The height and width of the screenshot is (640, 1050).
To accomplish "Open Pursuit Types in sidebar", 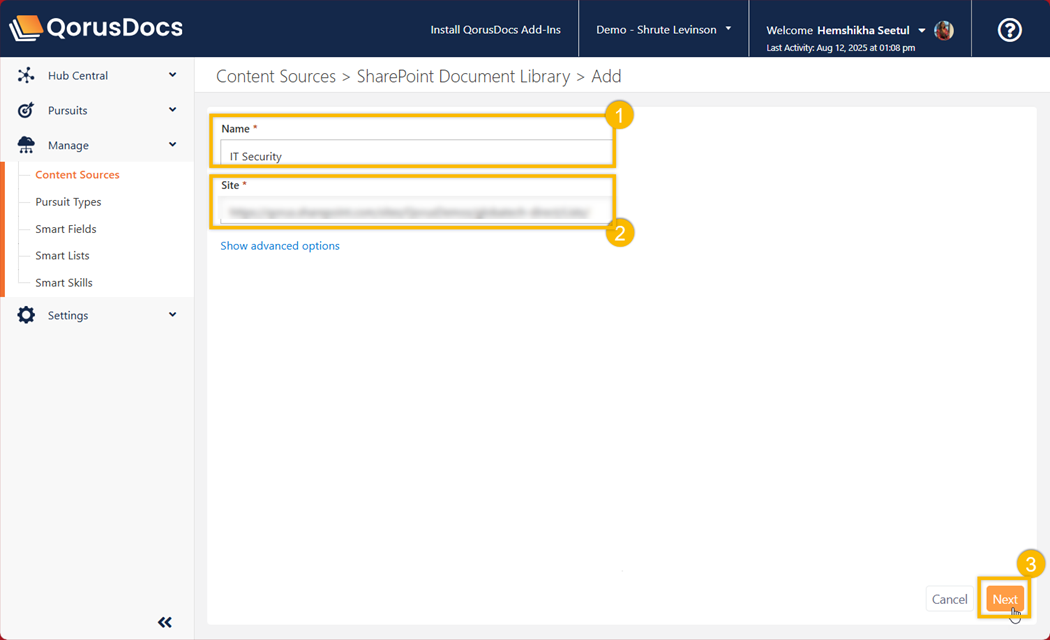I will [68, 202].
